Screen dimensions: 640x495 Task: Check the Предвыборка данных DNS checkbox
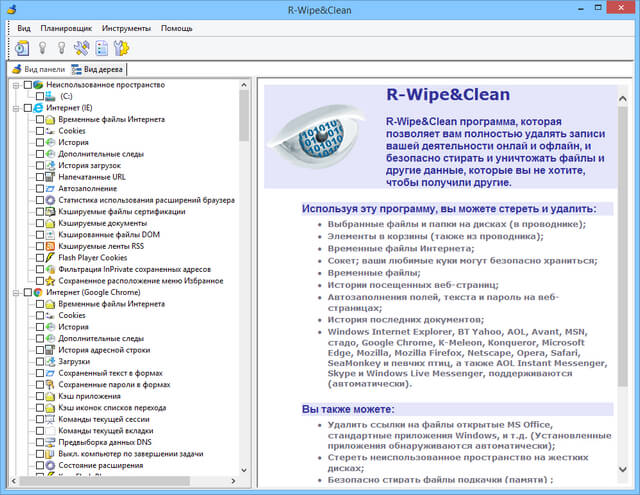tap(39, 442)
